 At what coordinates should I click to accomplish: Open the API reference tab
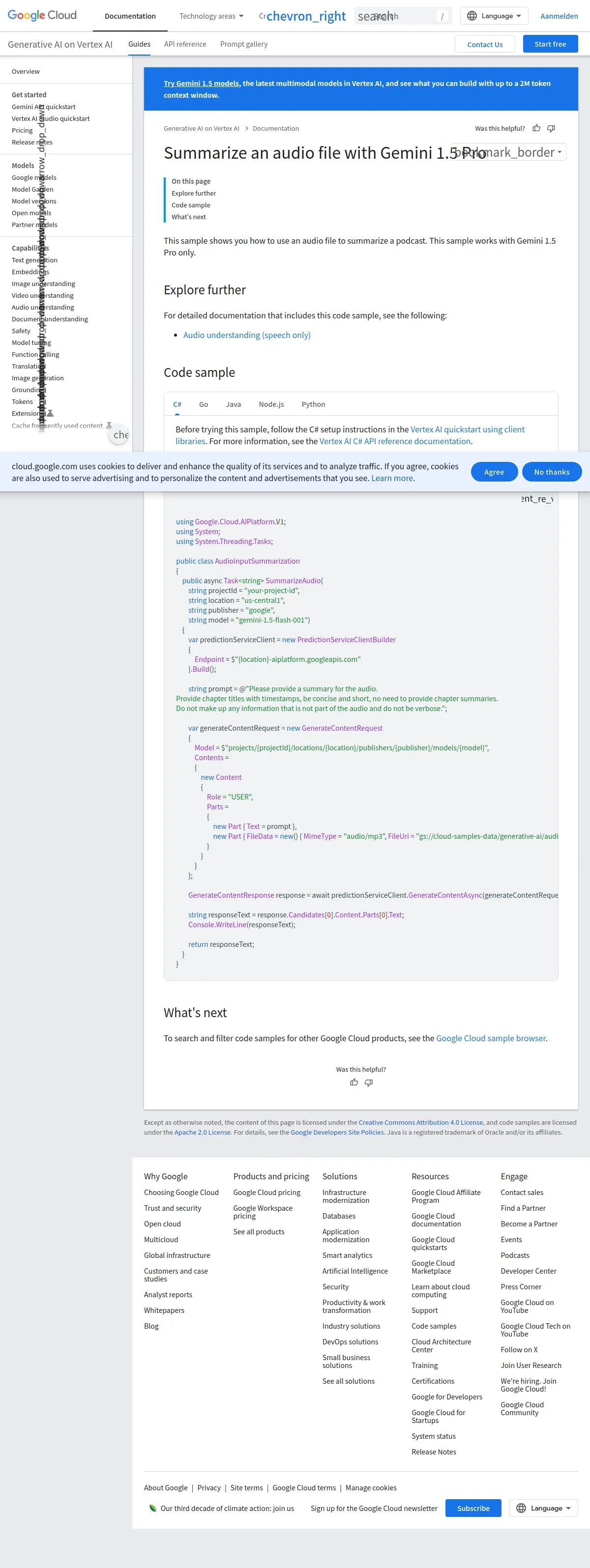pyautogui.click(x=185, y=44)
